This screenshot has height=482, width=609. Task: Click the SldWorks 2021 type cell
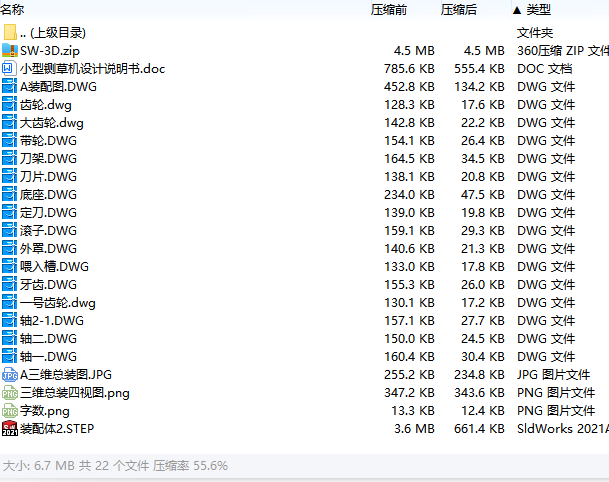coord(563,428)
